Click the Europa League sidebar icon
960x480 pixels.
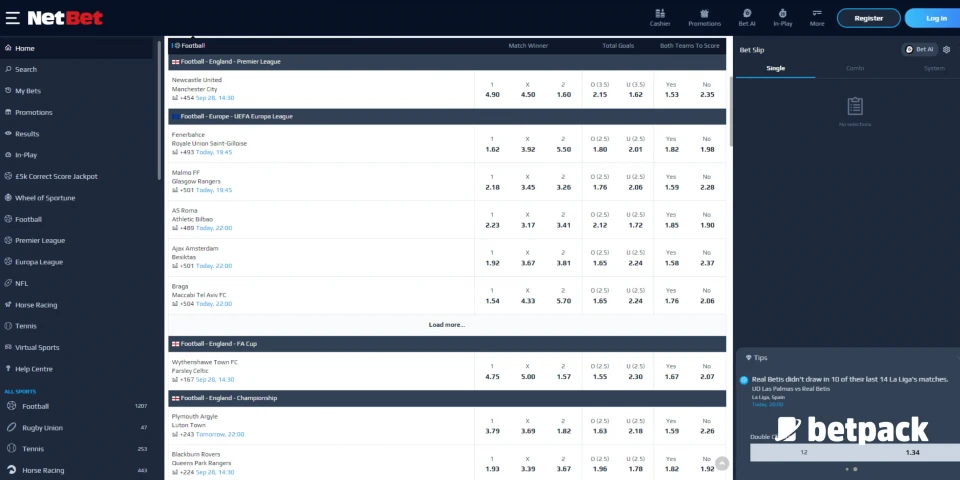[9, 262]
